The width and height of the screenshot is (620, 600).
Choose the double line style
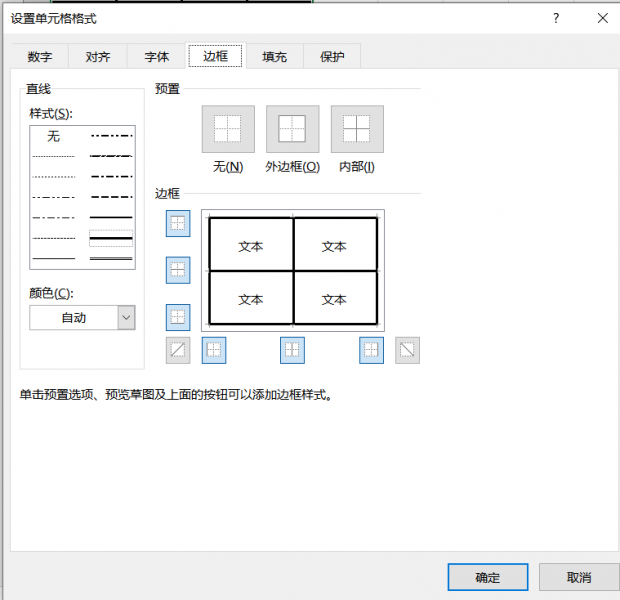(x=111, y=259)
